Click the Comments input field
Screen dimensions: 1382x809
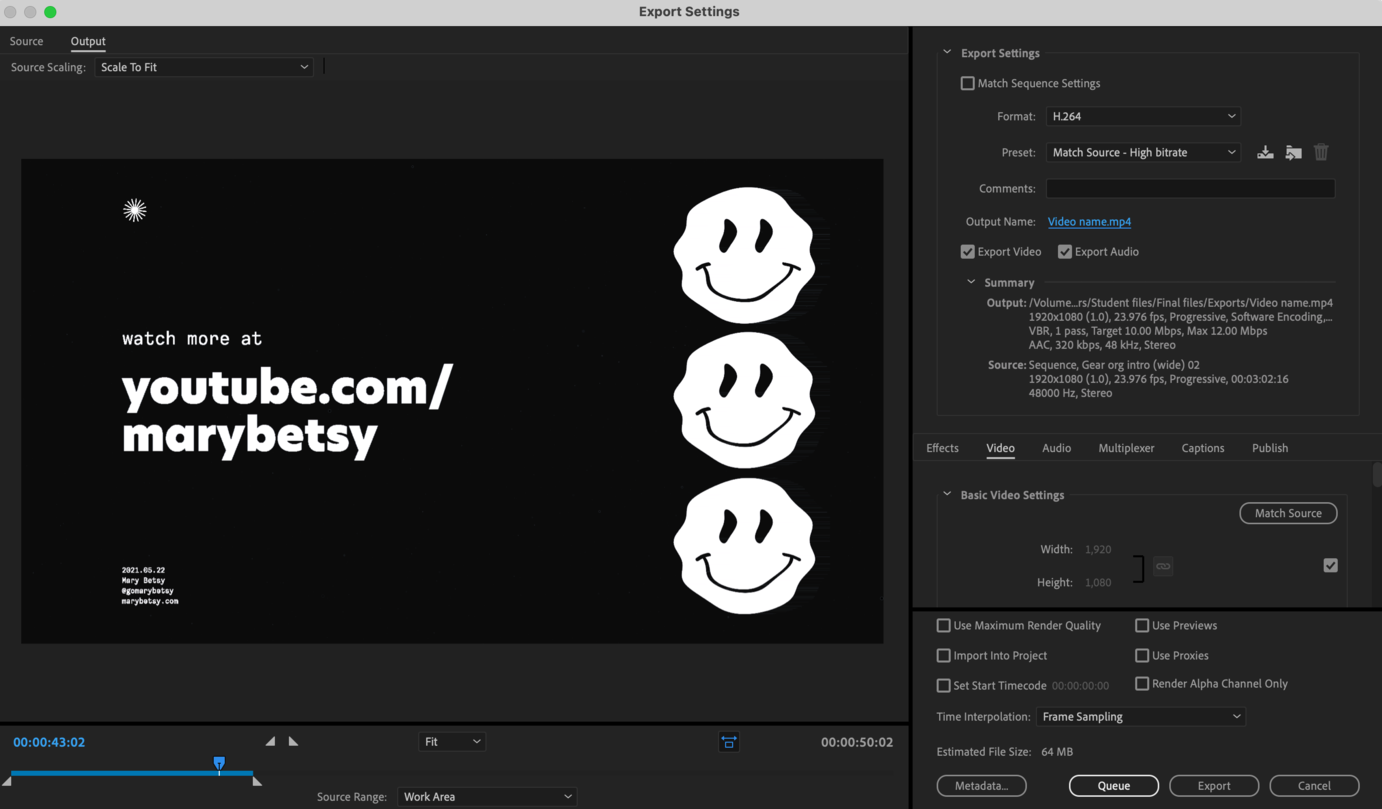[x=1190, y=188]
